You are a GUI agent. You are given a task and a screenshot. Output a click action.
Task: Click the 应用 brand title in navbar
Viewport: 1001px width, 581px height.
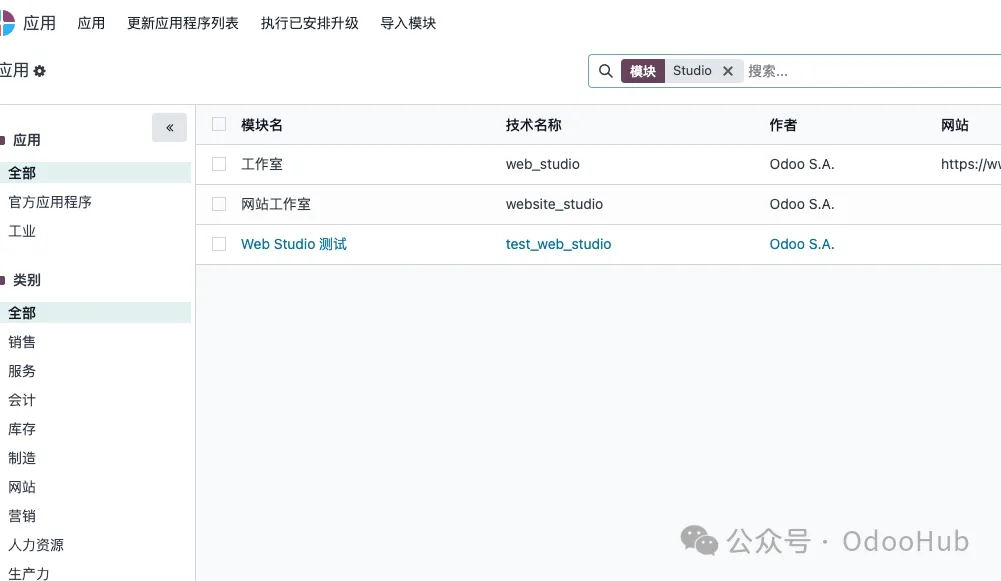click(40, 23)
